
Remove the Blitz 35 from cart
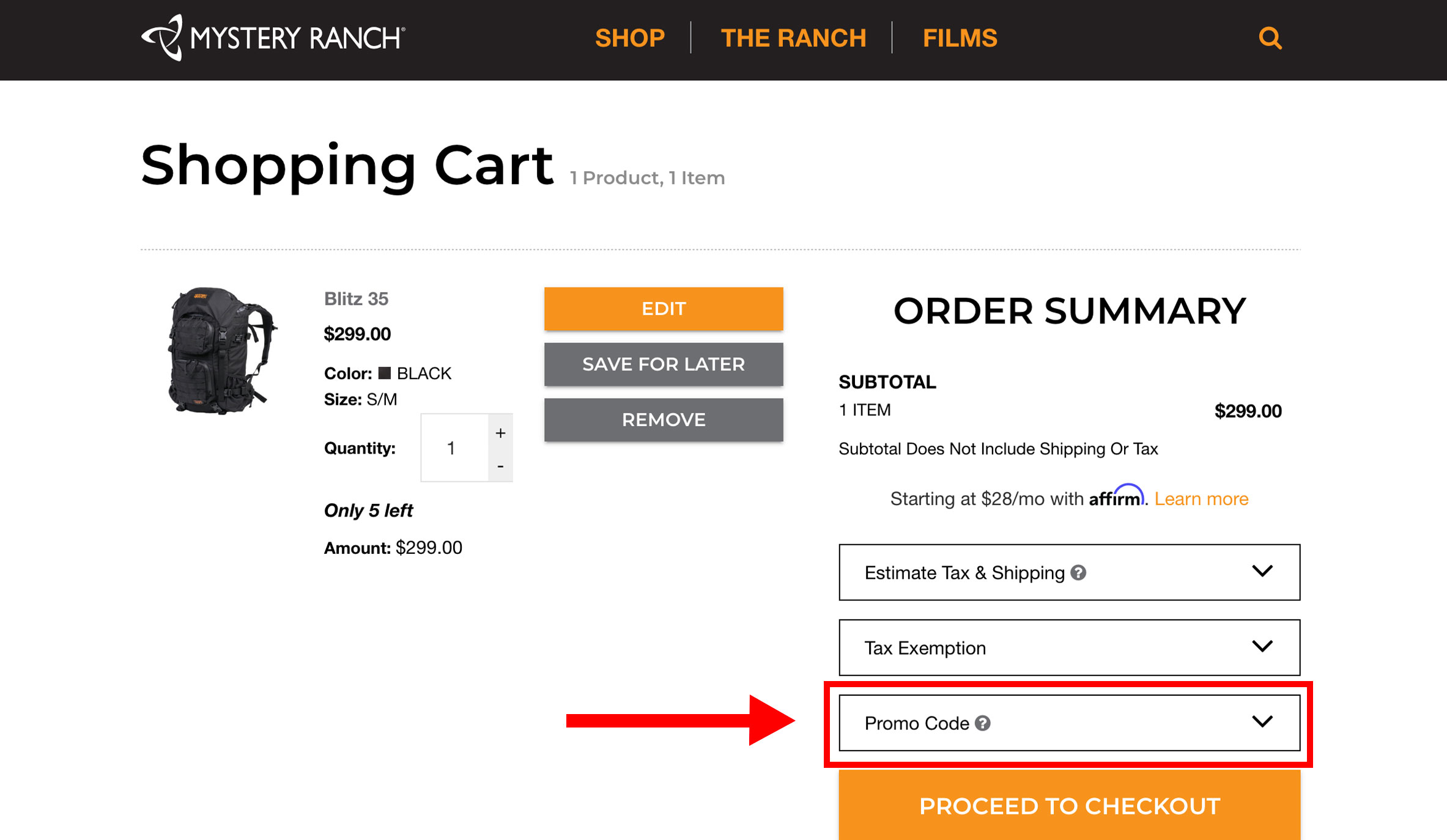tap(664, 420)
